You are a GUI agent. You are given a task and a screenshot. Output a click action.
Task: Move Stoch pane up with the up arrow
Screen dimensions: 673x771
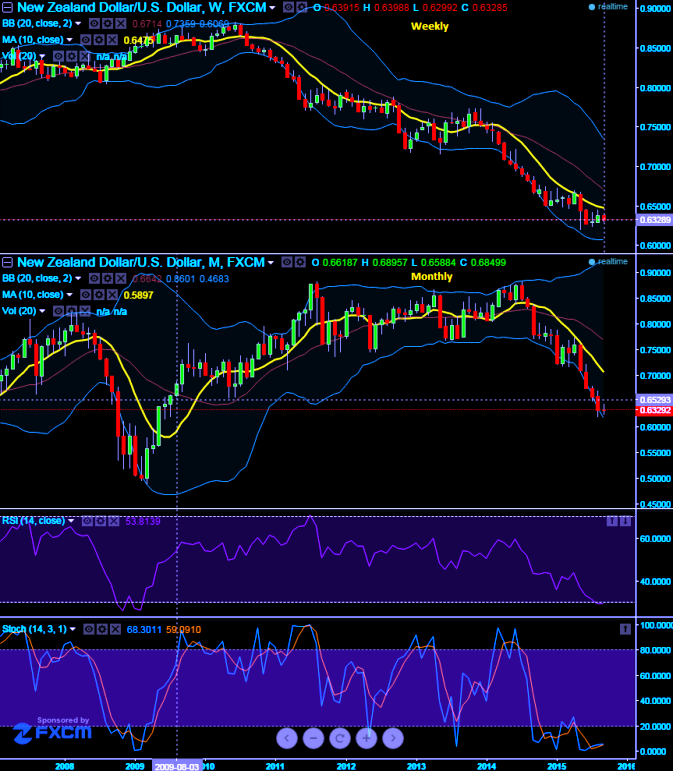point(625,629)
